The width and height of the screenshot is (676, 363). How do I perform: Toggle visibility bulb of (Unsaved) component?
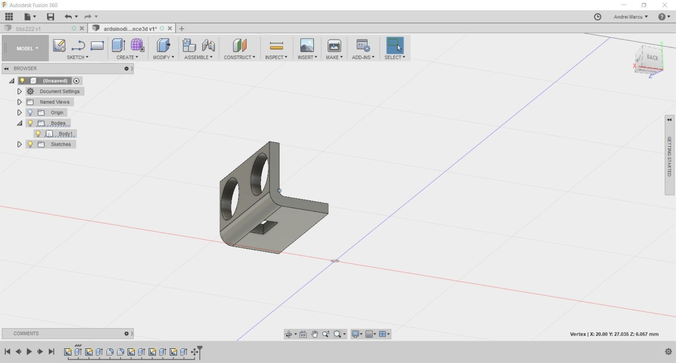point(22,81)
